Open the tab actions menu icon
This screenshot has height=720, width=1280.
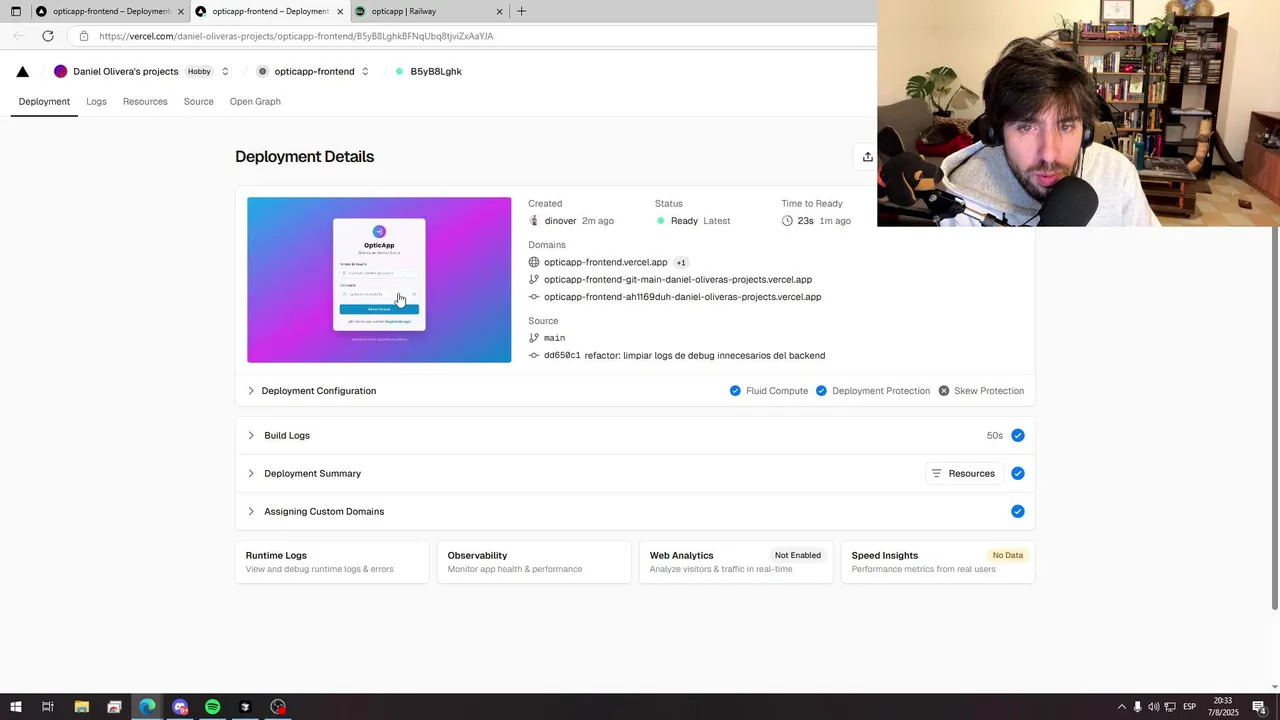coord(15,11)
